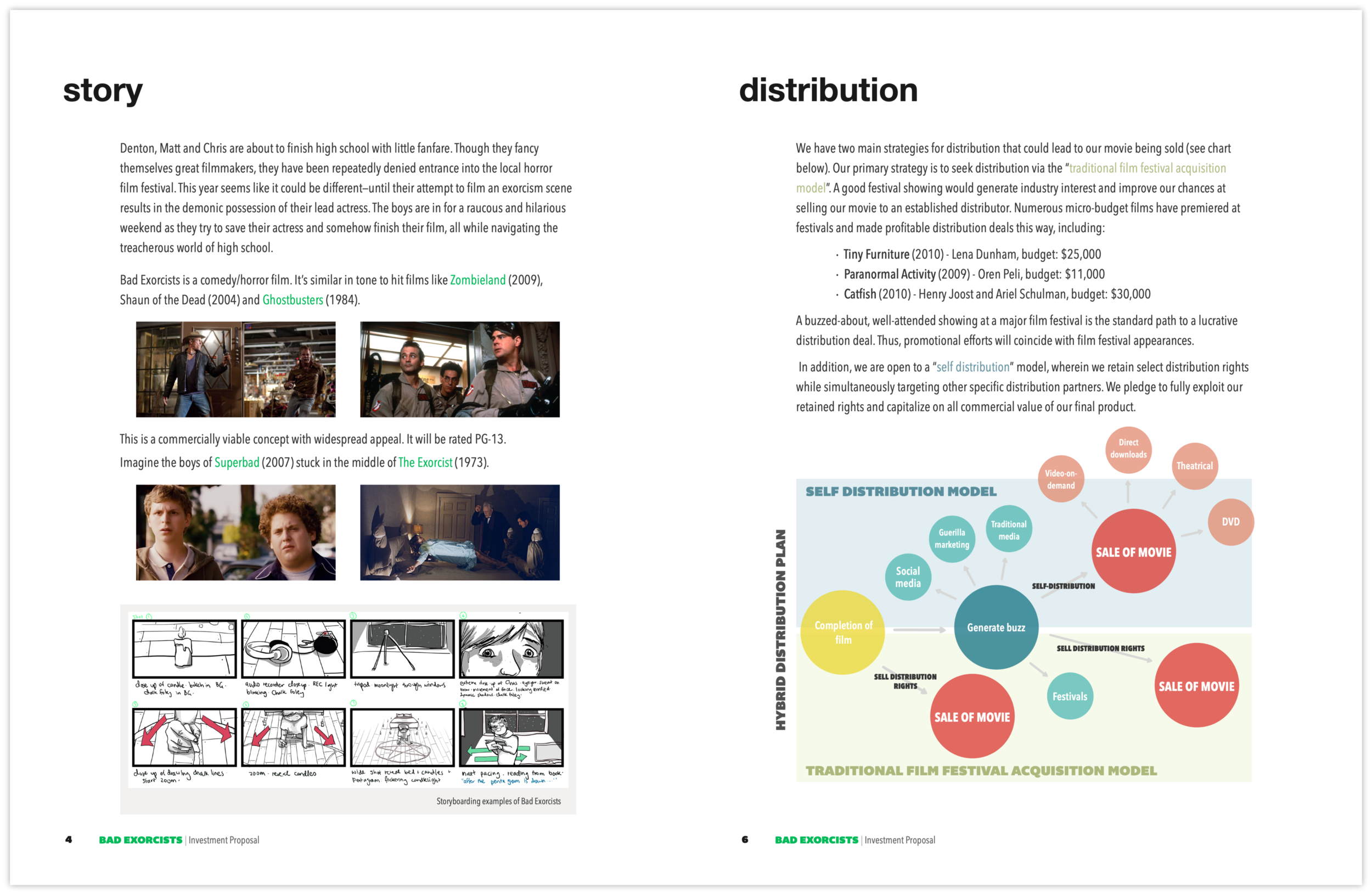Click the Ghostbusters film link

point(293,300)
